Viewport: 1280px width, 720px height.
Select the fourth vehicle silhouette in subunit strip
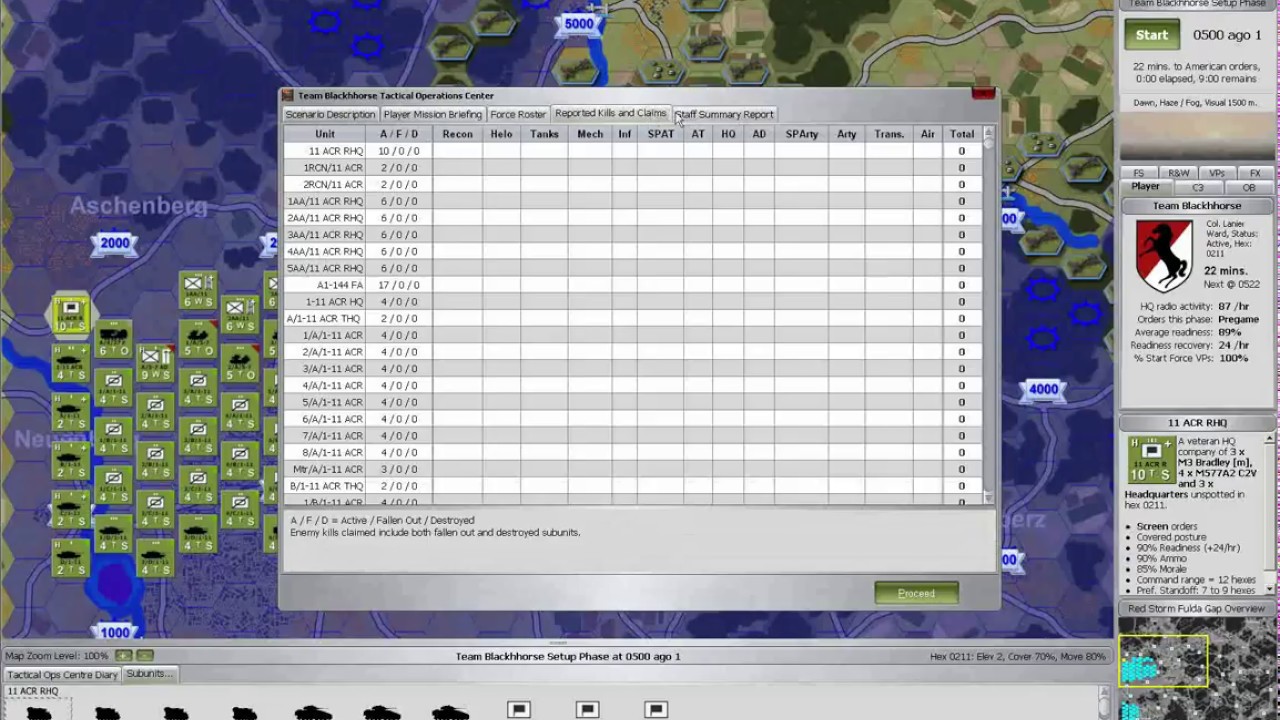point(244,712)
